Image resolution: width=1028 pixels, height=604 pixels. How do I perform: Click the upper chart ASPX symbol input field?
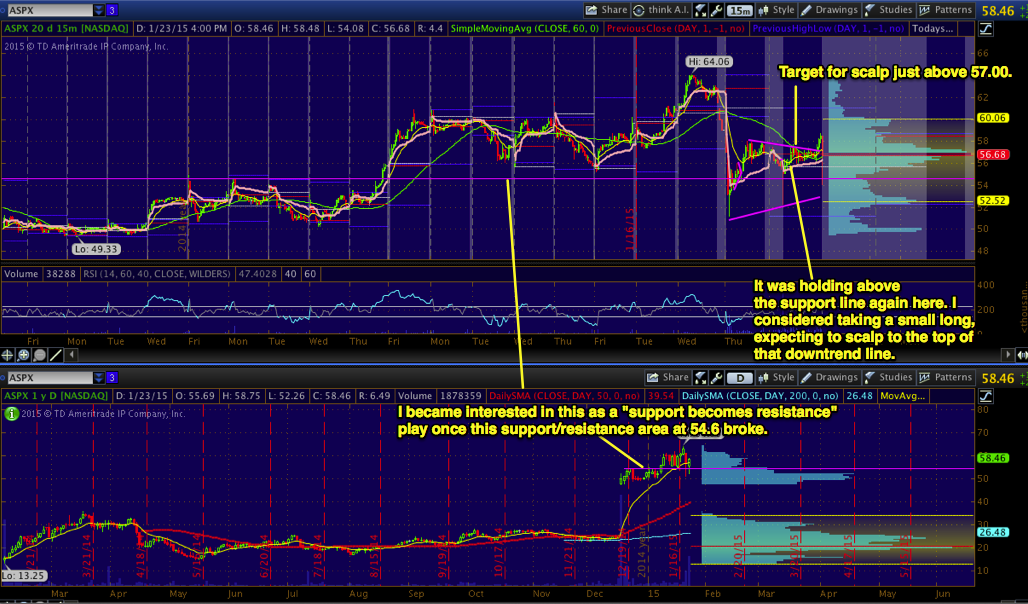(x=47, y=10)
